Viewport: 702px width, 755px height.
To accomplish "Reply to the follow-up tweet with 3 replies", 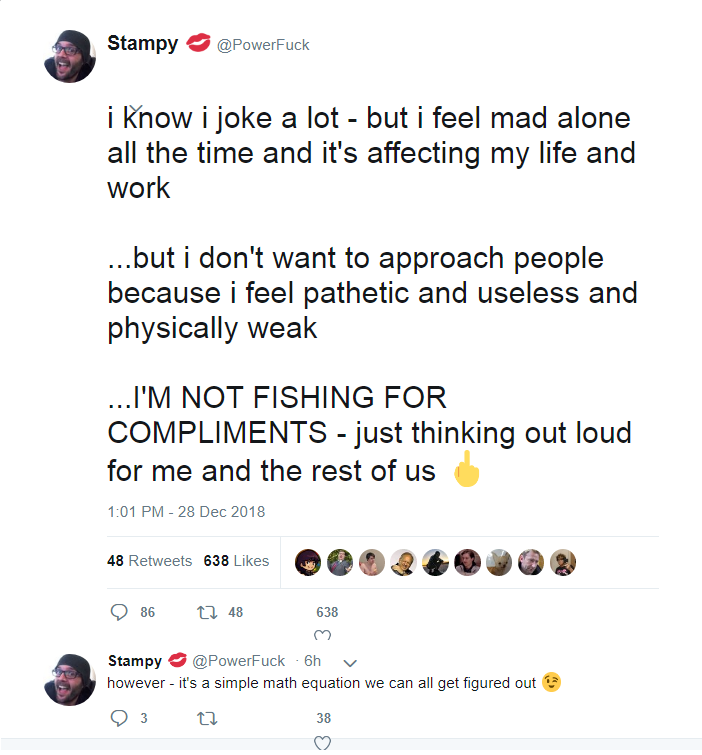I will tap(119, 718).
